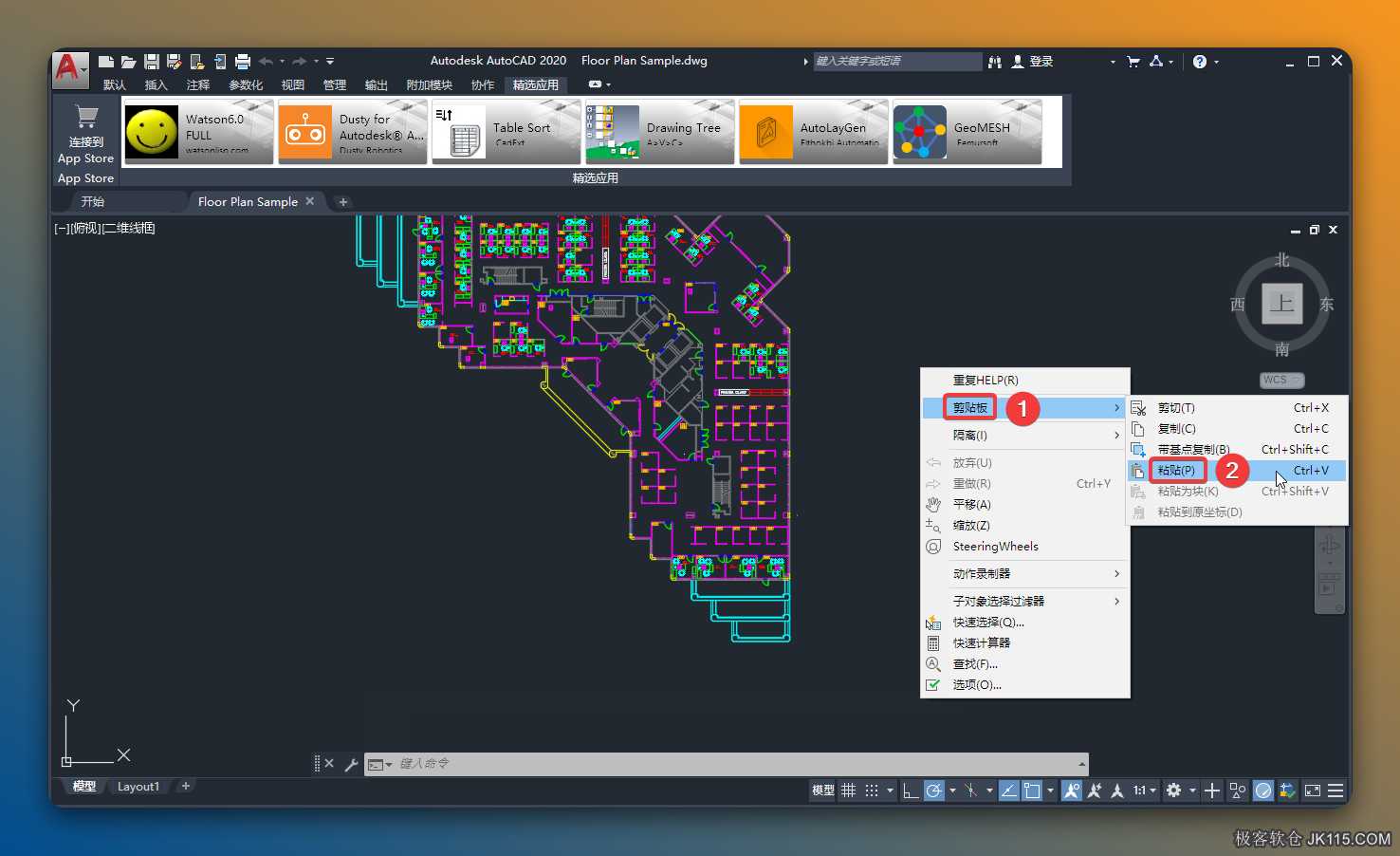Viewport: 1400px width, 856px height.
Task: Click the Undo arrow icon
Action: pyautogui.click(x=266, y=62)
